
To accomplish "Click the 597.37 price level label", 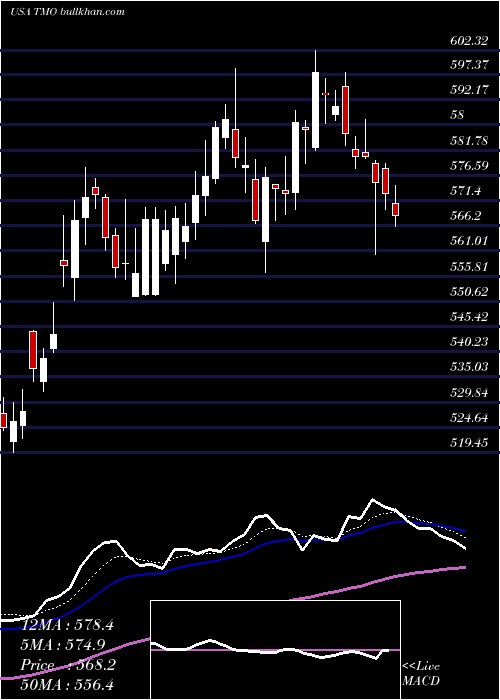I will (x=468, y=65).
